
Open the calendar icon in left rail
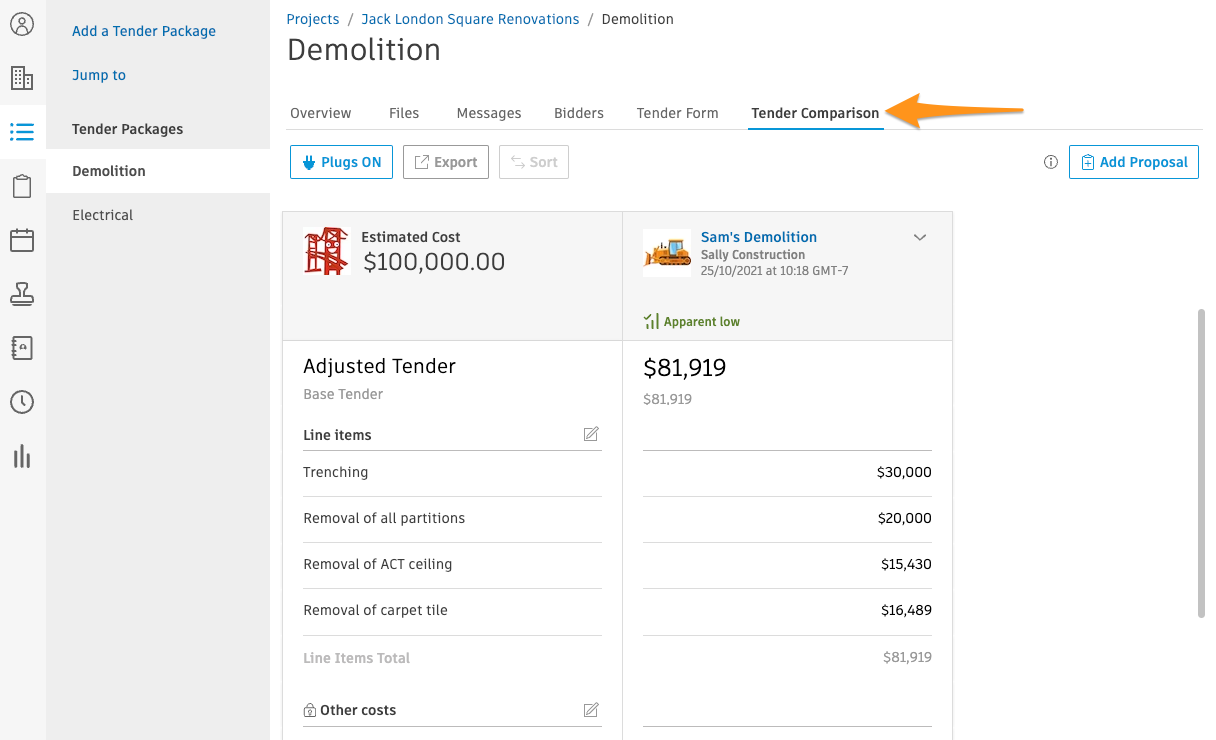tap(22, 240)
